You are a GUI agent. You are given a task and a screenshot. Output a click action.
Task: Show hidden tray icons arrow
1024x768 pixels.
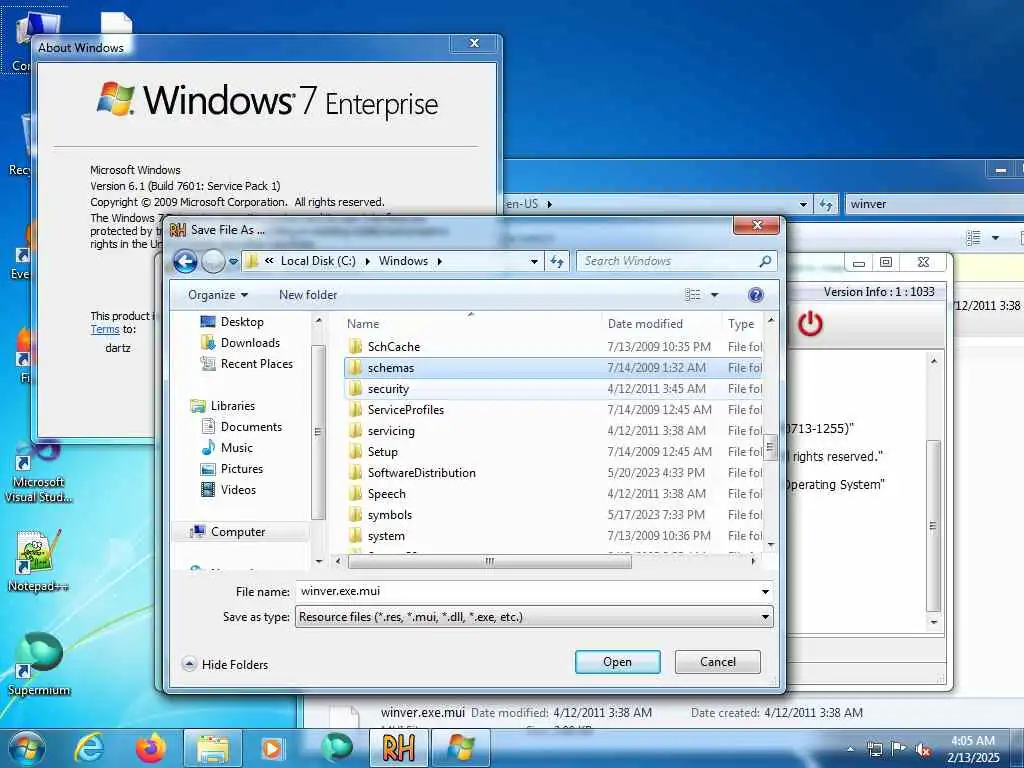[850, 750]
